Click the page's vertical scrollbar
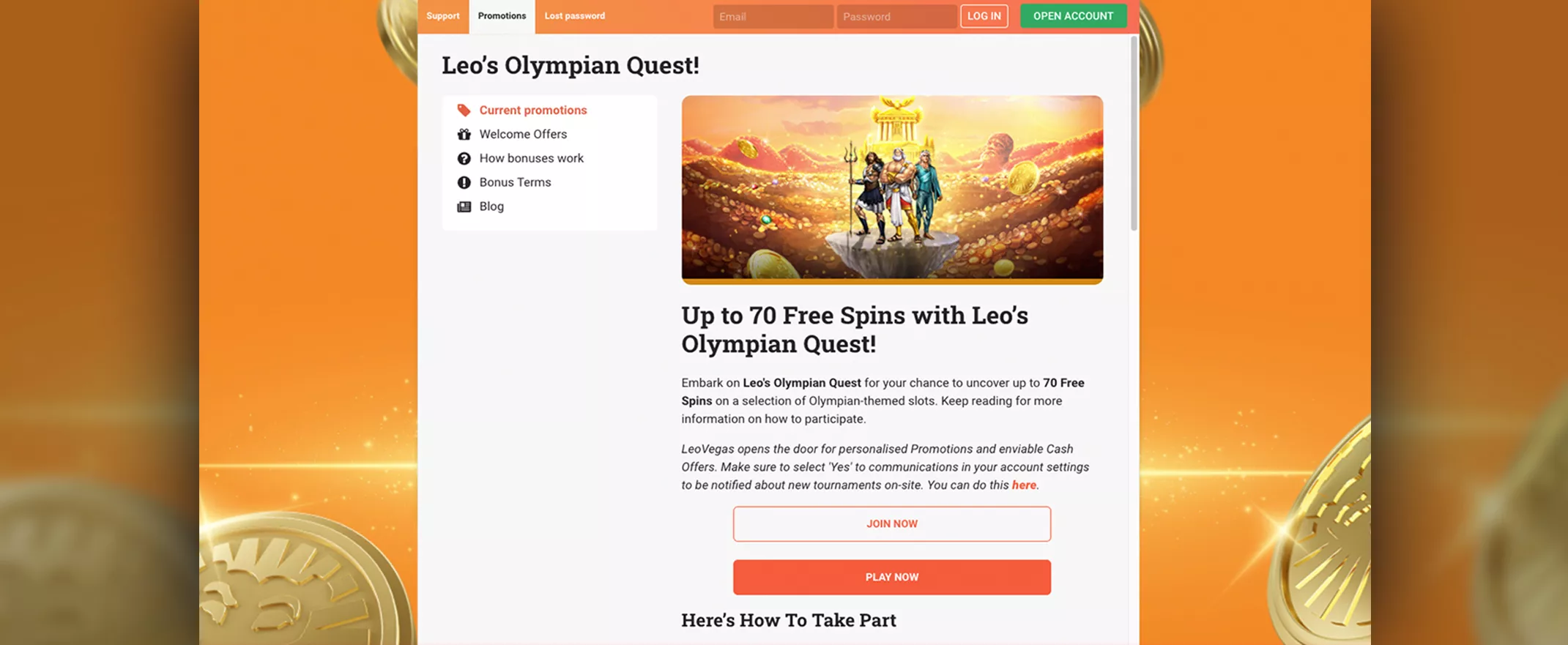Viewport: 1568px width, 645px height. (x=1134, y=133)
